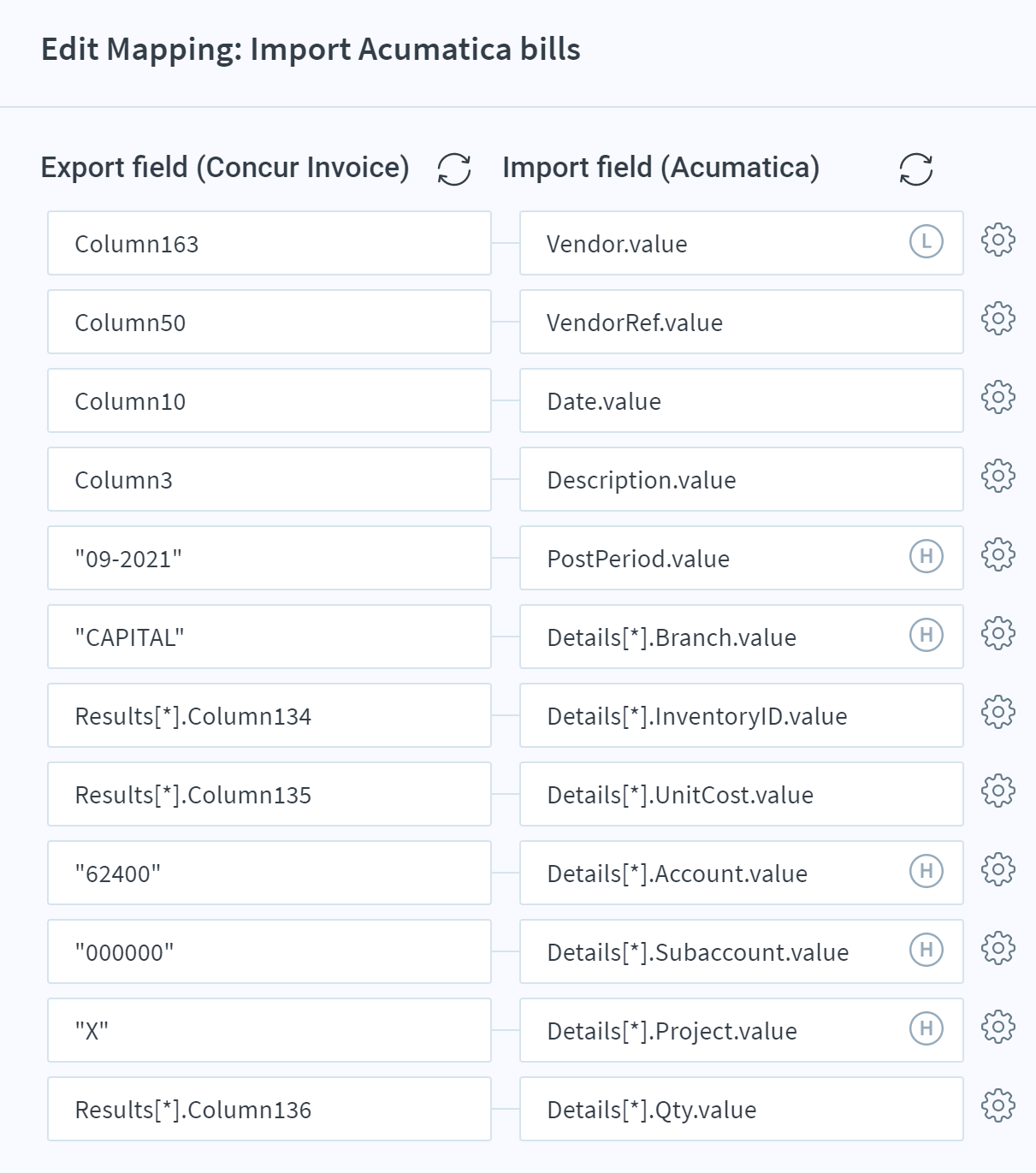Edit the "CAPITAL" export field
The height and width of the screenshot is (1173, 1036).
tap(269, 637)
